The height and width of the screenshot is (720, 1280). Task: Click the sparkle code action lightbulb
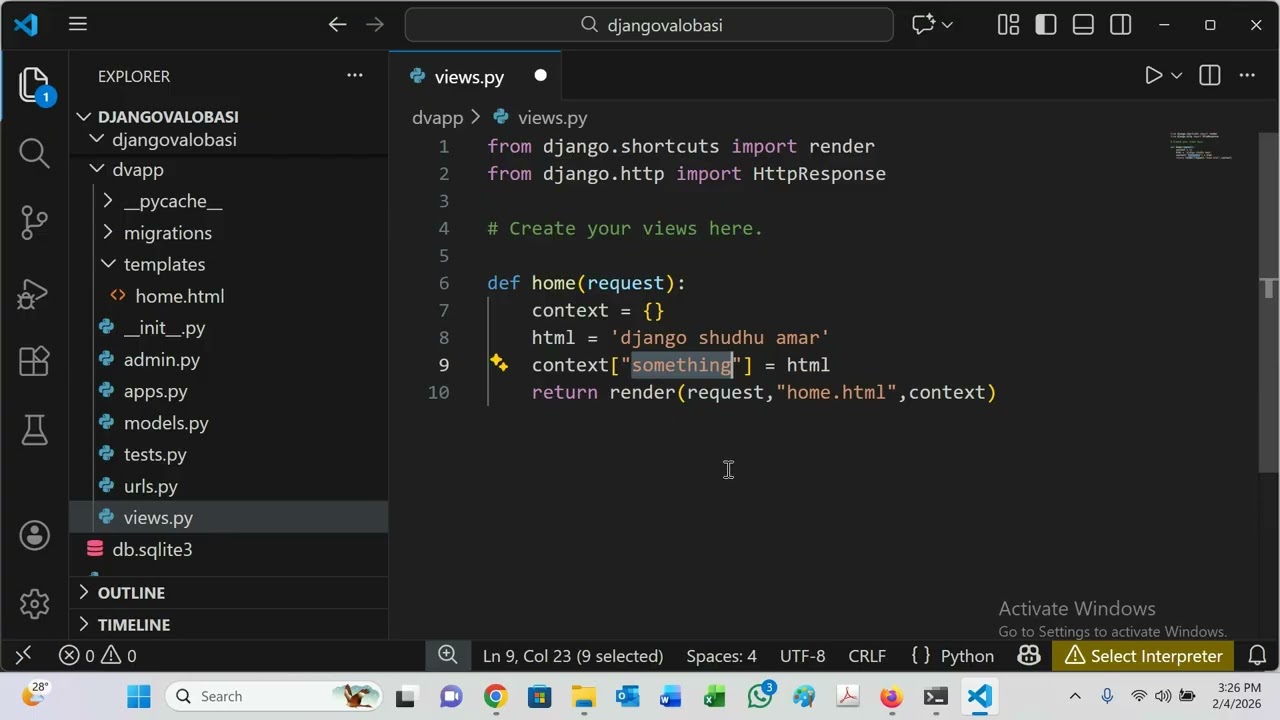(499, 364)
